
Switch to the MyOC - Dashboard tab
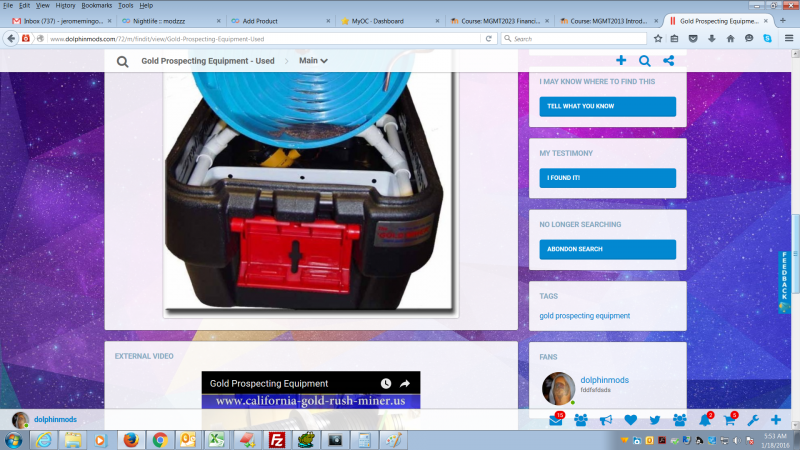pyautogui.click(x=389, y=21)
